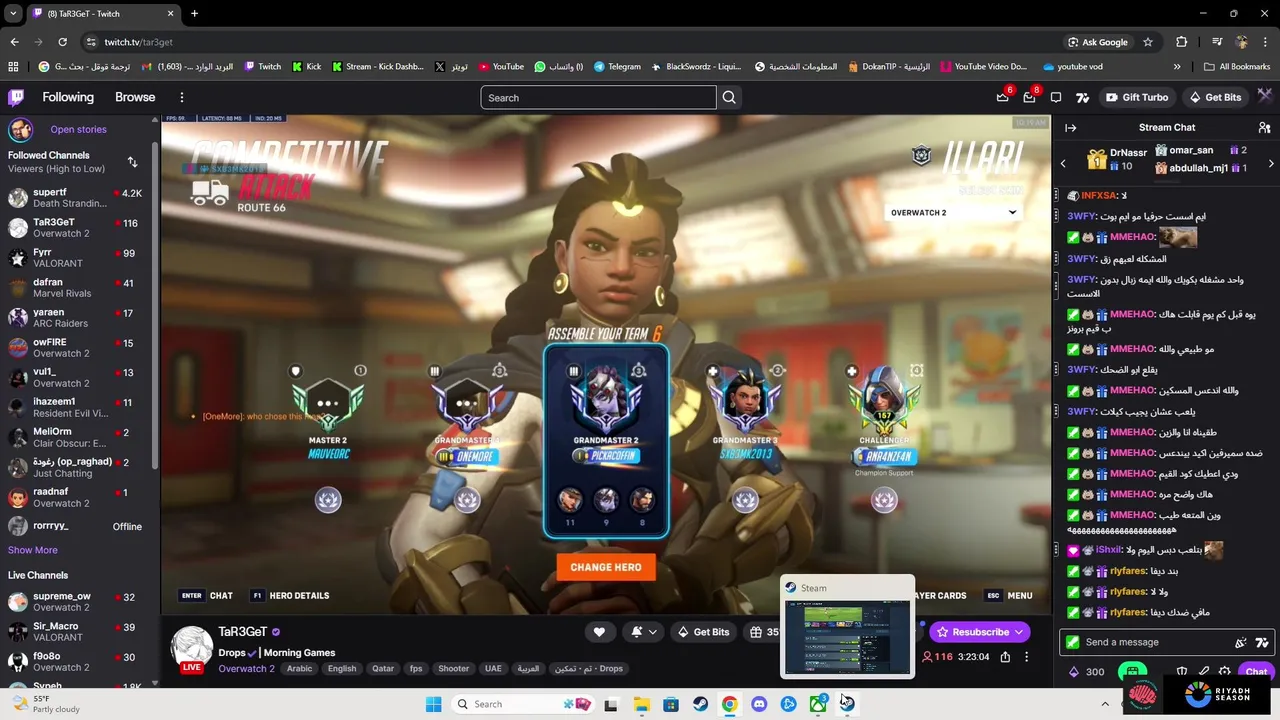Viewport: 1280px width, 720px height.
Task: Open the Chrome tab search dropdown
Action: coord(12,13)
